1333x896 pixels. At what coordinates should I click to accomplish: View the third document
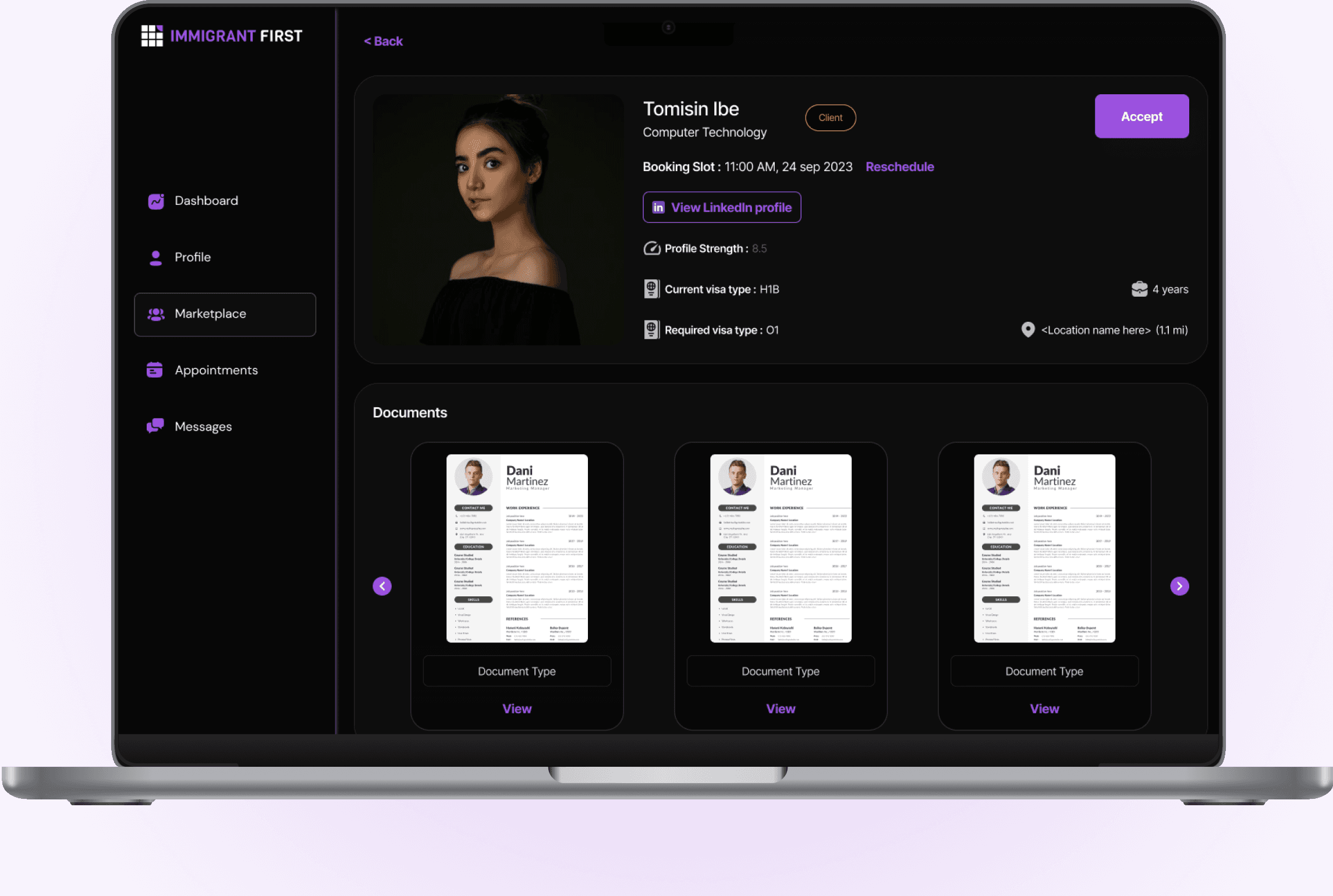pyautogui.click(x=1044, y=709)
